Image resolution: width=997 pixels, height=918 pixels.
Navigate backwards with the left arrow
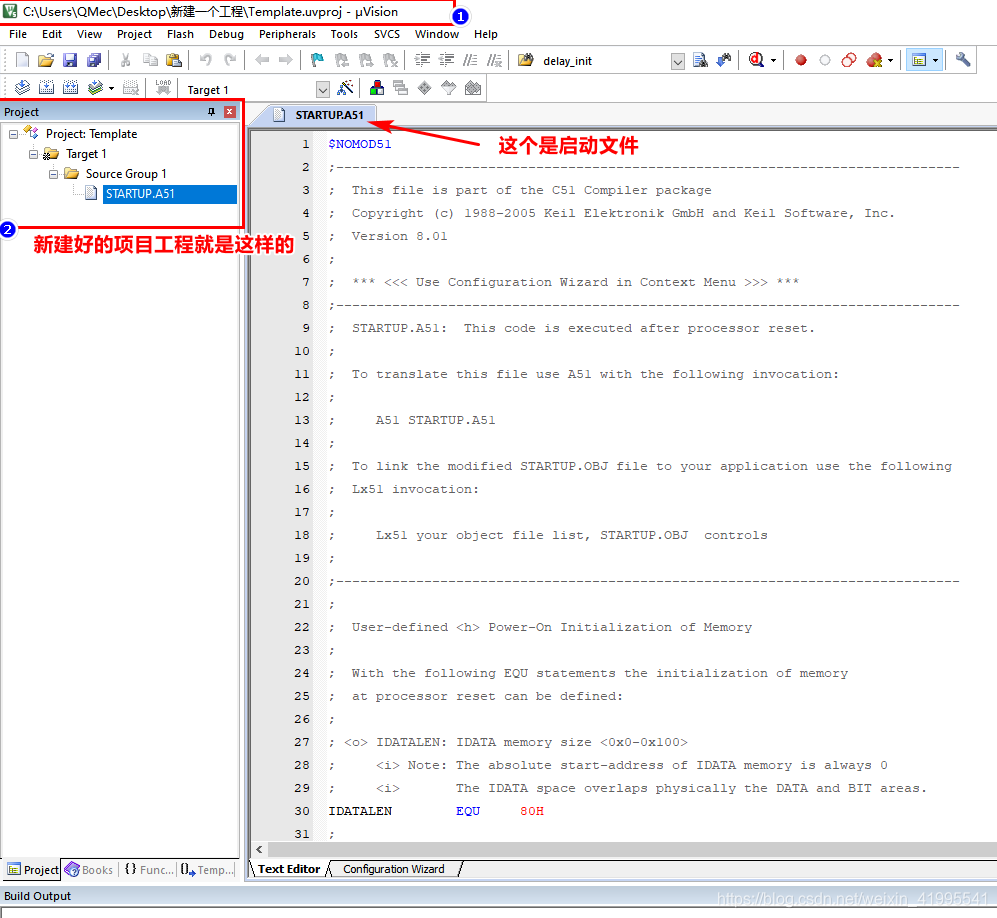tap(262, 60)
